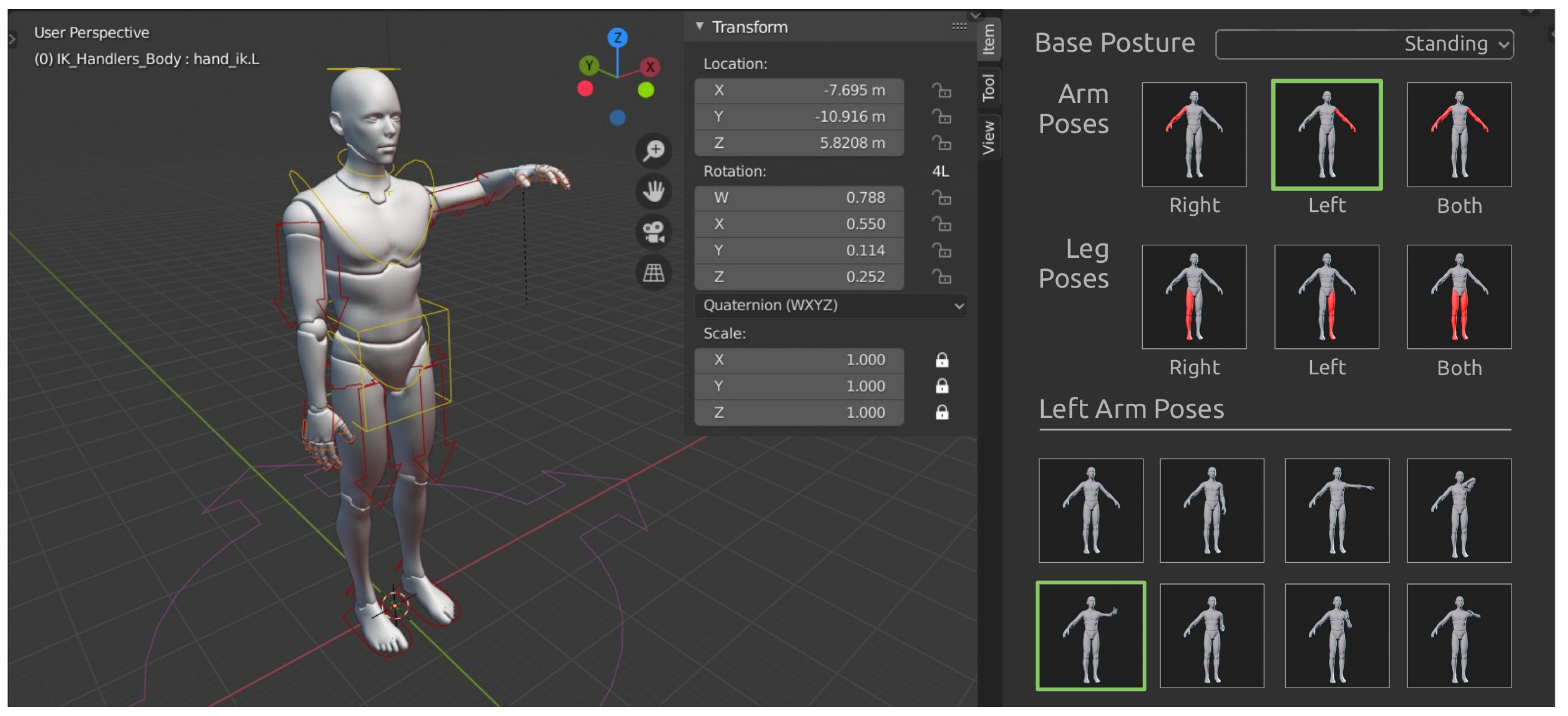Click the blue Z axis gizmo
Image resolution: width=1568 pixels, height=716 pixels.
617,38
